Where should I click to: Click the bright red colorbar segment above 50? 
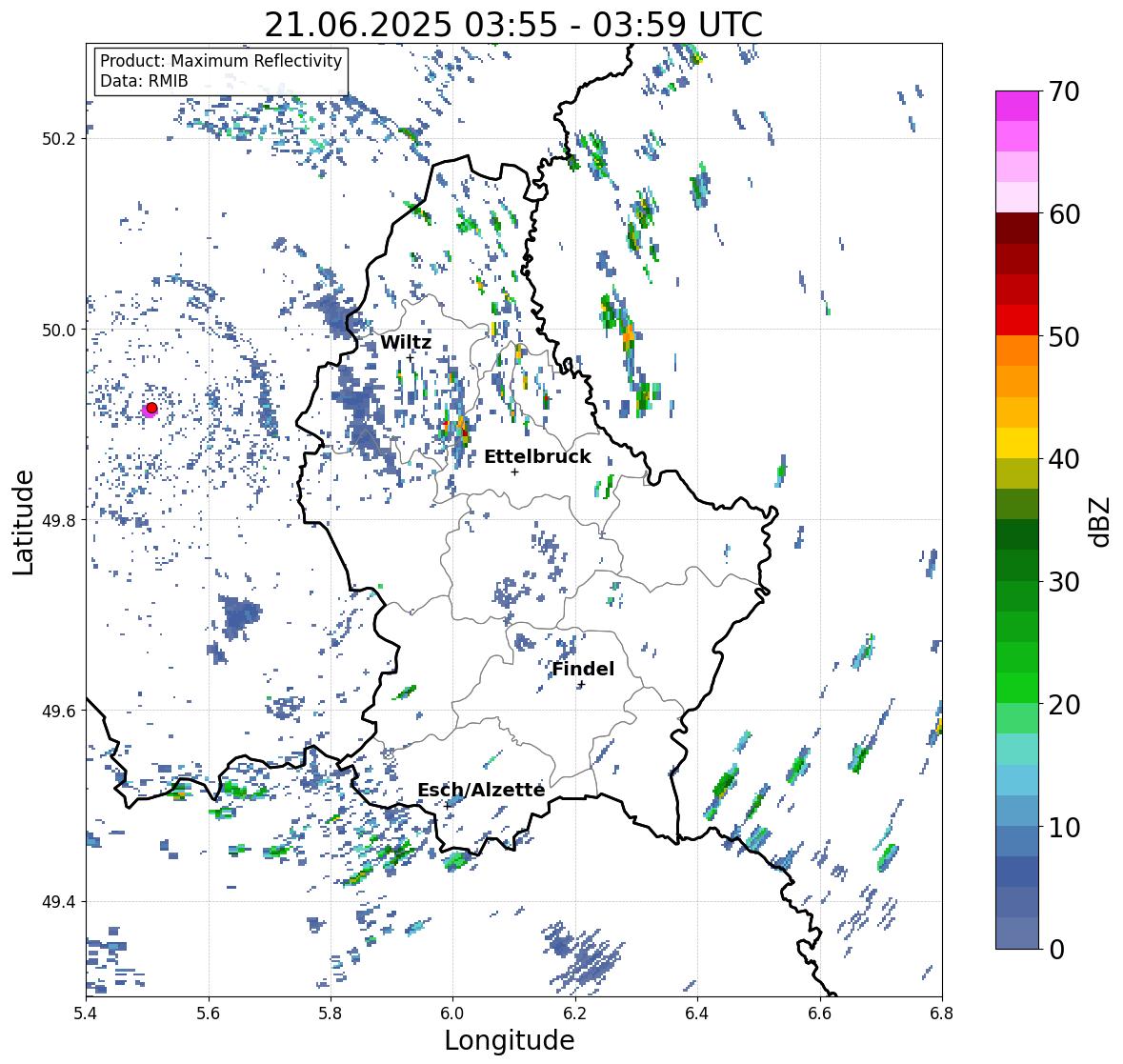pyautogui.click(x=1017, y=320)
